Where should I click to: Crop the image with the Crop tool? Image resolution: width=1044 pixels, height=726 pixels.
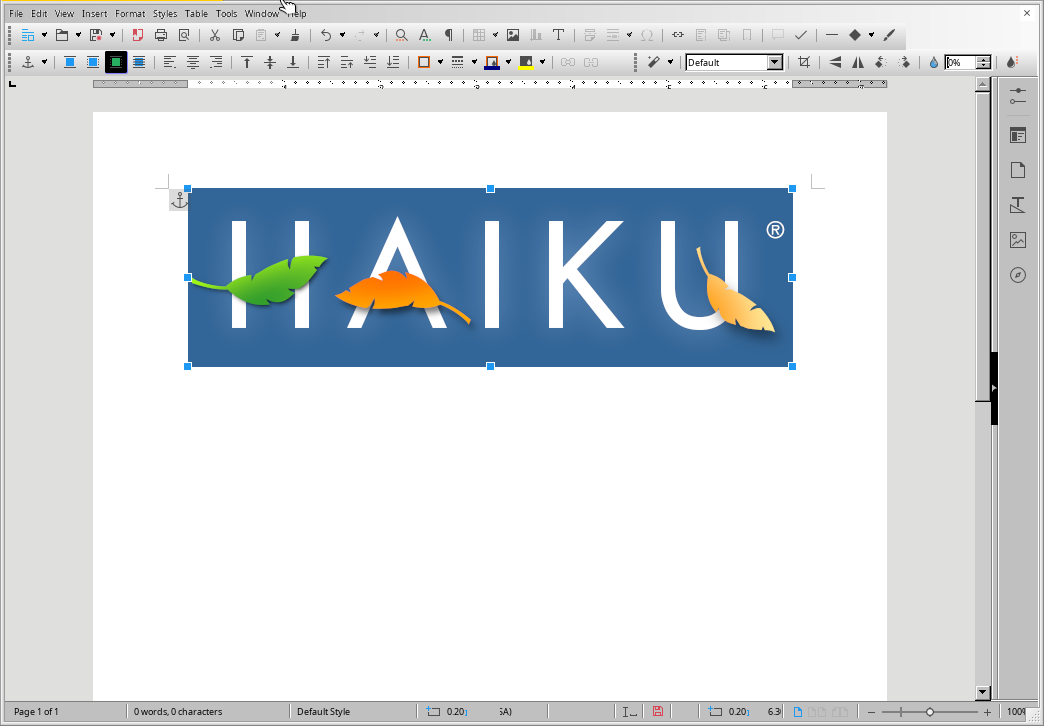pos(804,62)
